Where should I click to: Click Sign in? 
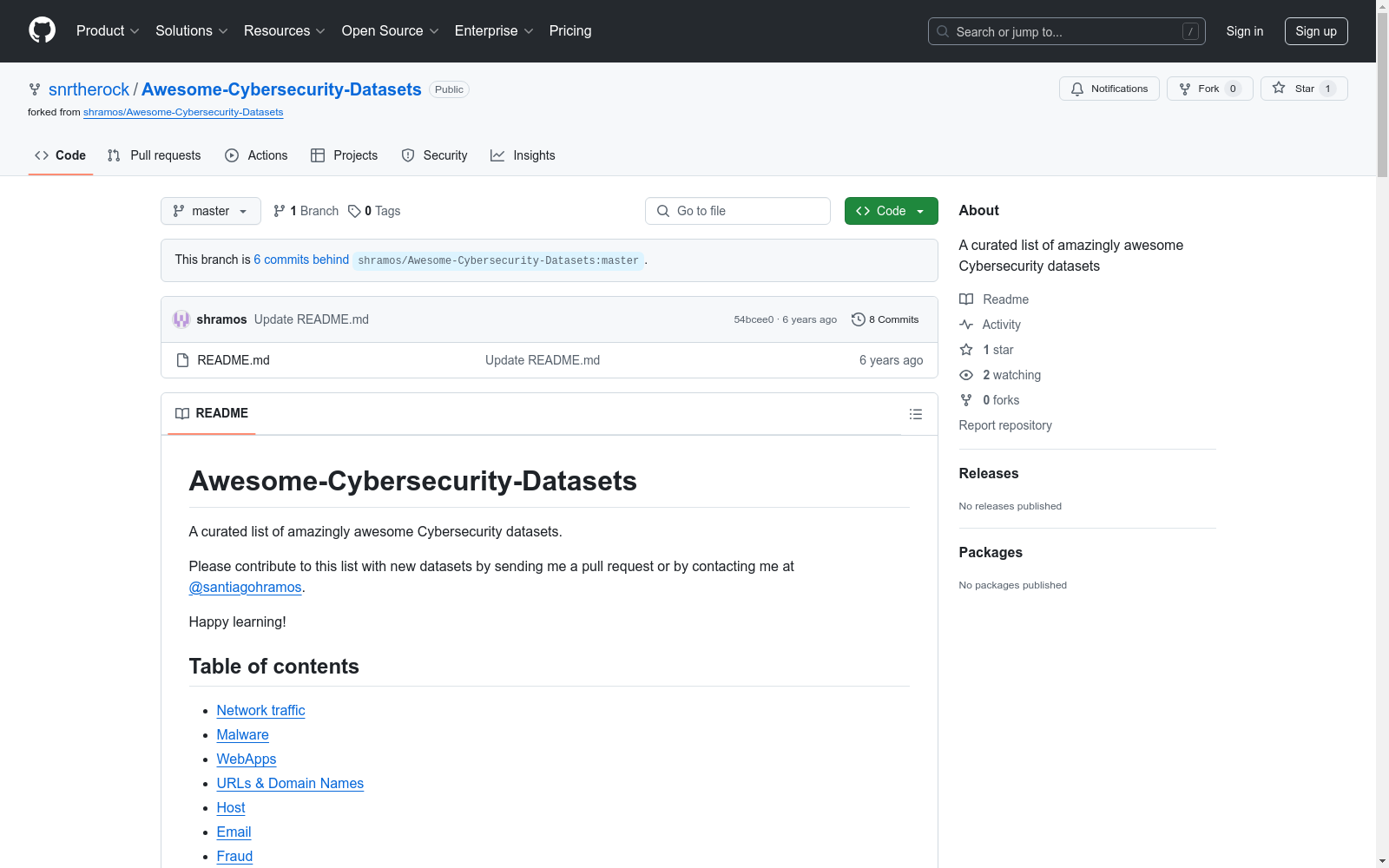click(1245, 31)
